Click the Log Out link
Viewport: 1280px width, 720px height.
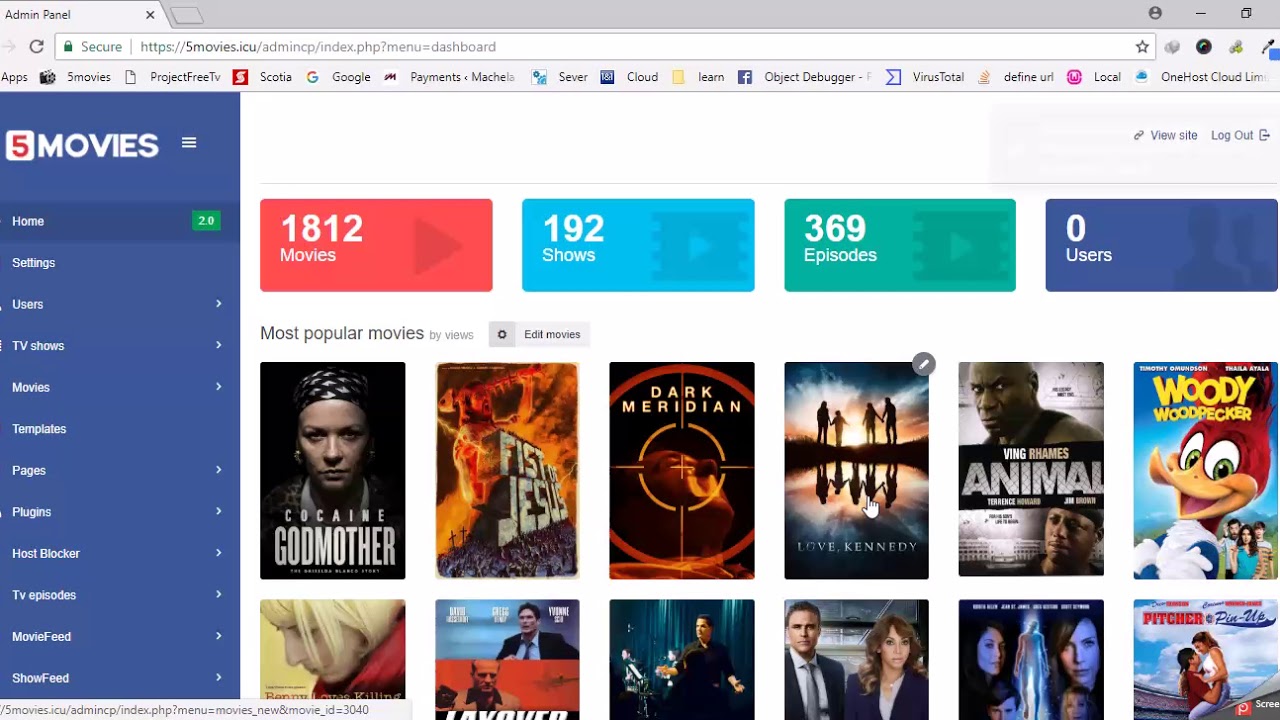tap(1240, 135)
